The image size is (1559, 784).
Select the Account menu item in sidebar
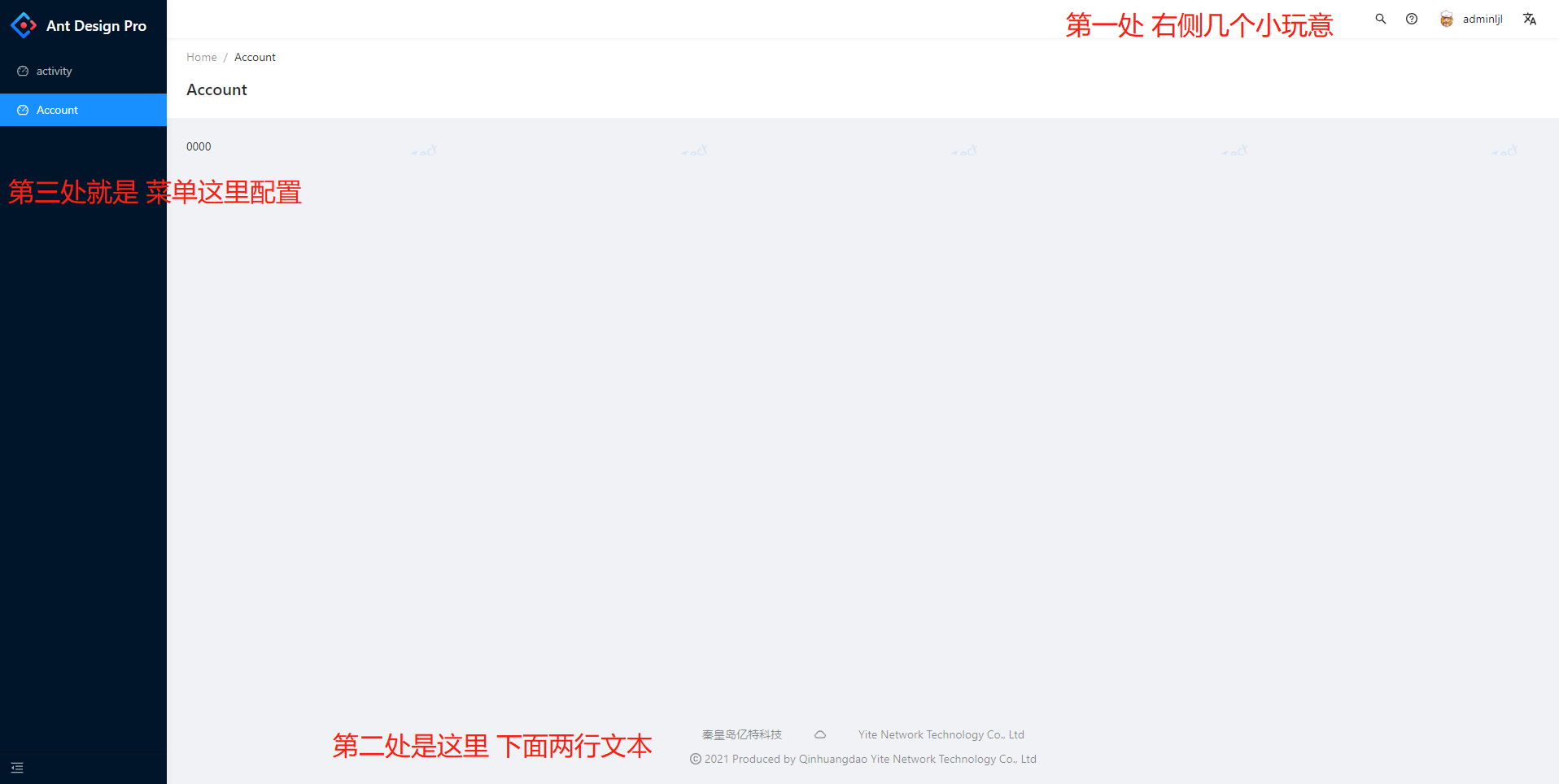click(56, 110)
